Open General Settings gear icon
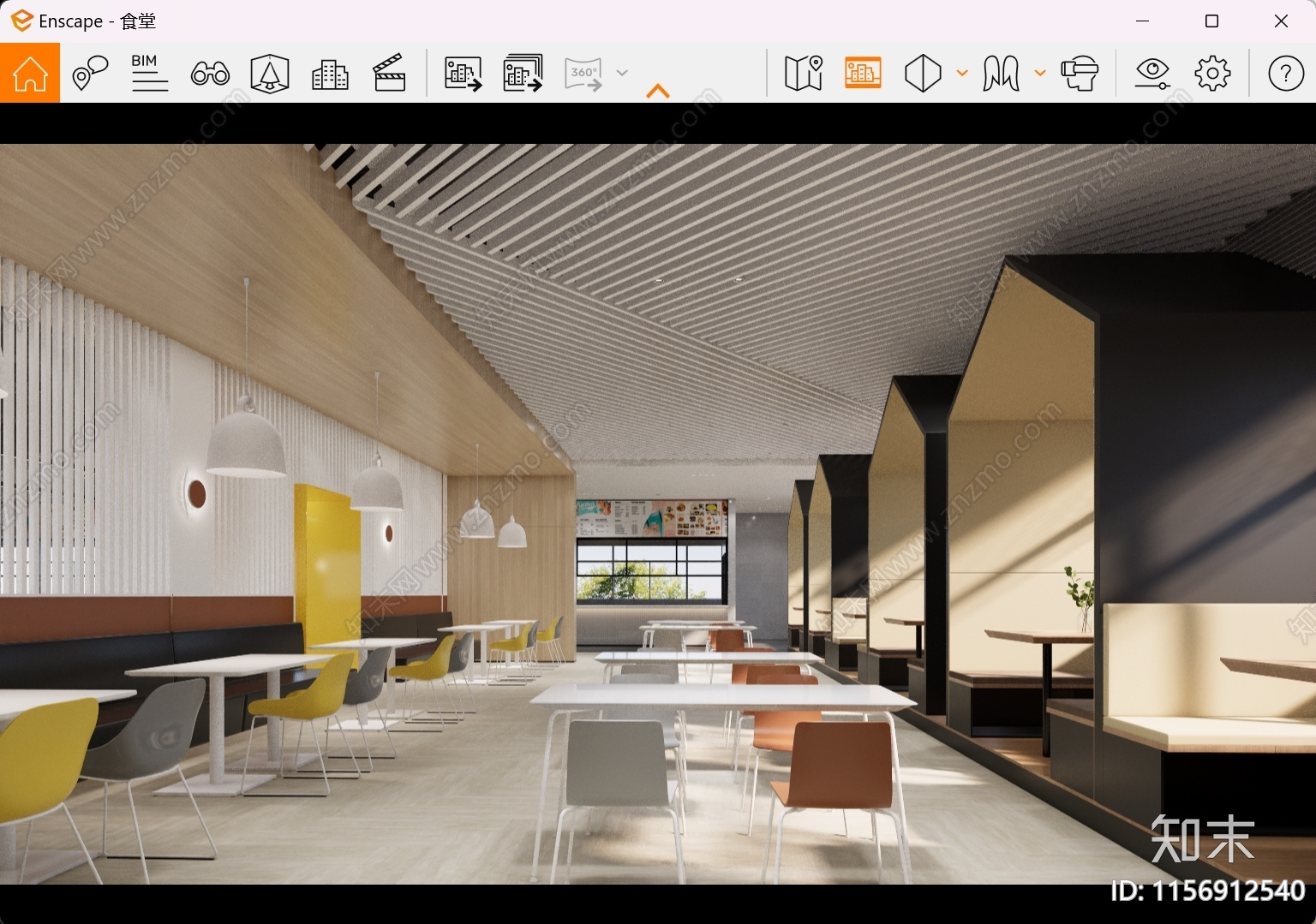Screen dimensions: 1316x924 click(1212, 74)
